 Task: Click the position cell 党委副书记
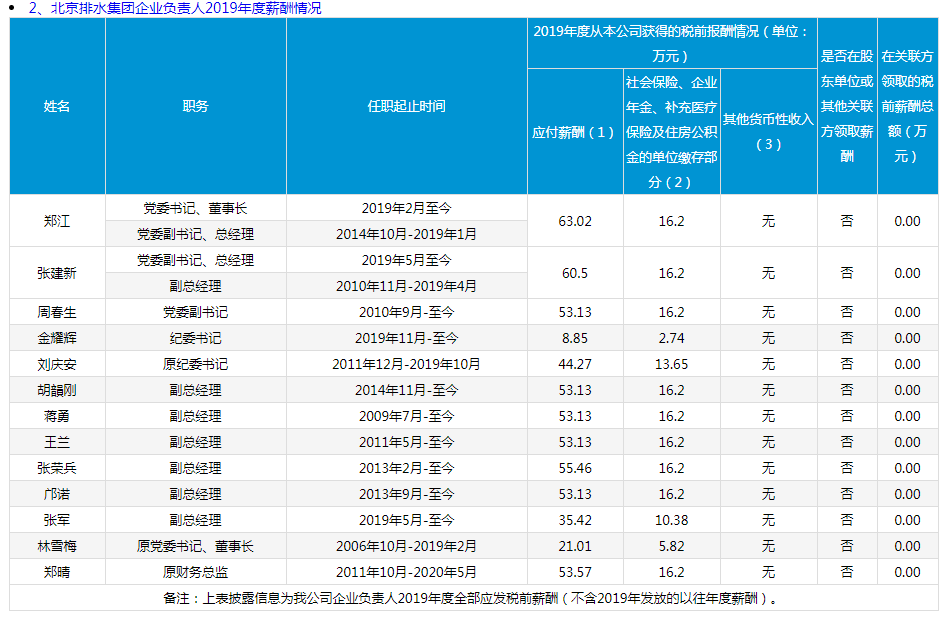195,313
